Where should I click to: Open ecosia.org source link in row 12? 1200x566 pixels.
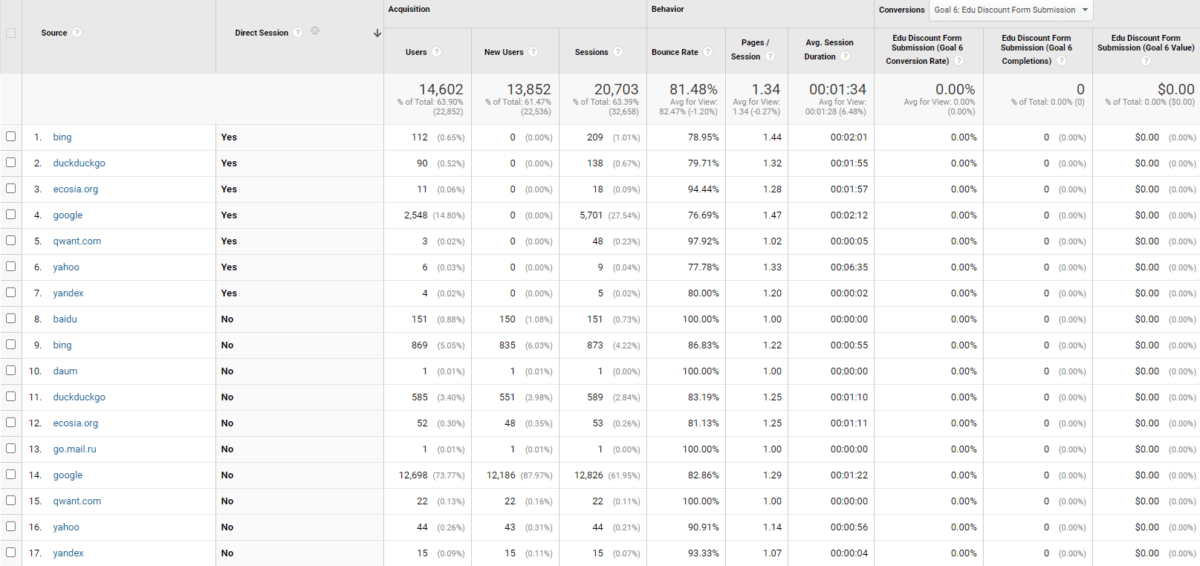click(x=75, y=423)
